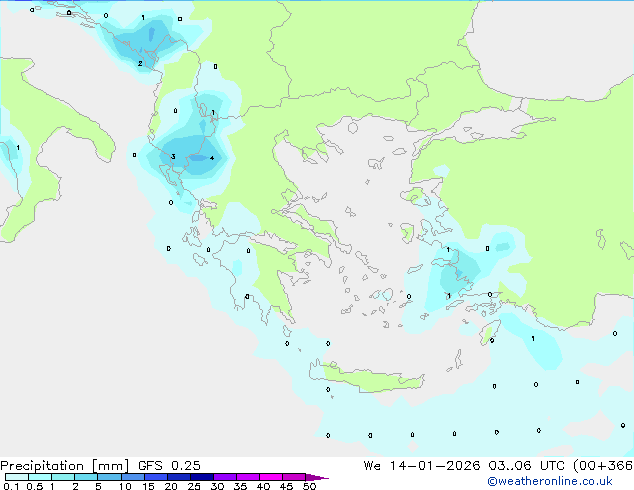Select the 'GFS 0.25' model label

[x=169, y=466]
